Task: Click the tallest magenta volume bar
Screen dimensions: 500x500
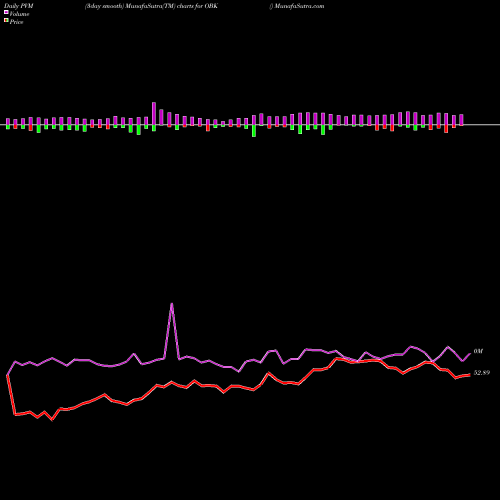Action: pyautogui.click(x=154, y=113)
